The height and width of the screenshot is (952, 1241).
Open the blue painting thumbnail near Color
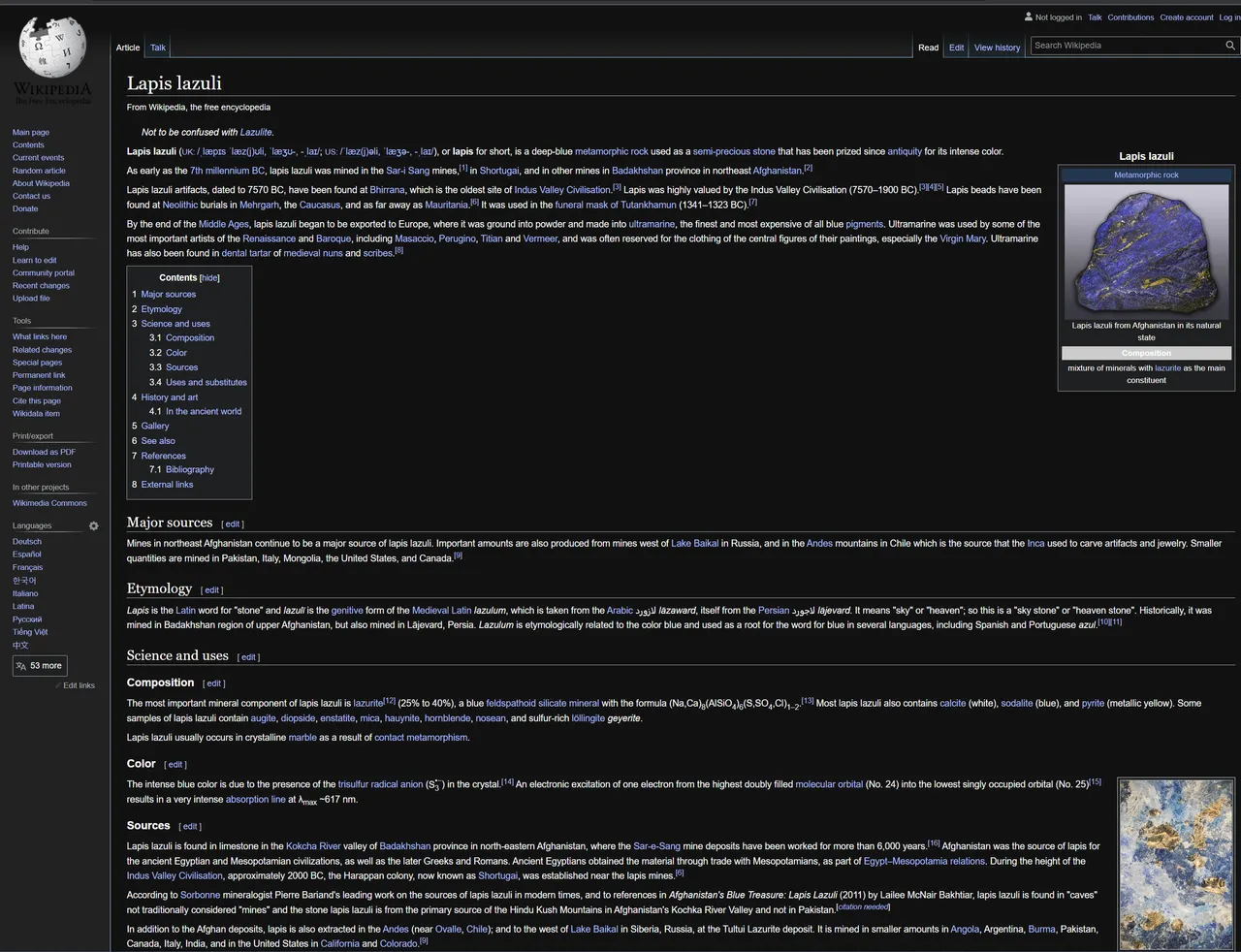(x=1176, y=864)
